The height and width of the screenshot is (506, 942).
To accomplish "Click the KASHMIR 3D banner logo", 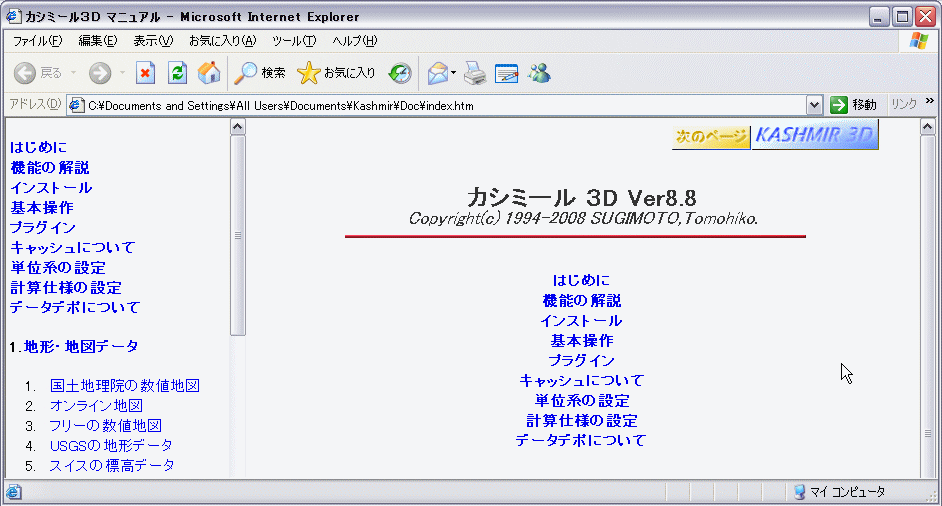I will pyautogui.click(x=815, y=135).
